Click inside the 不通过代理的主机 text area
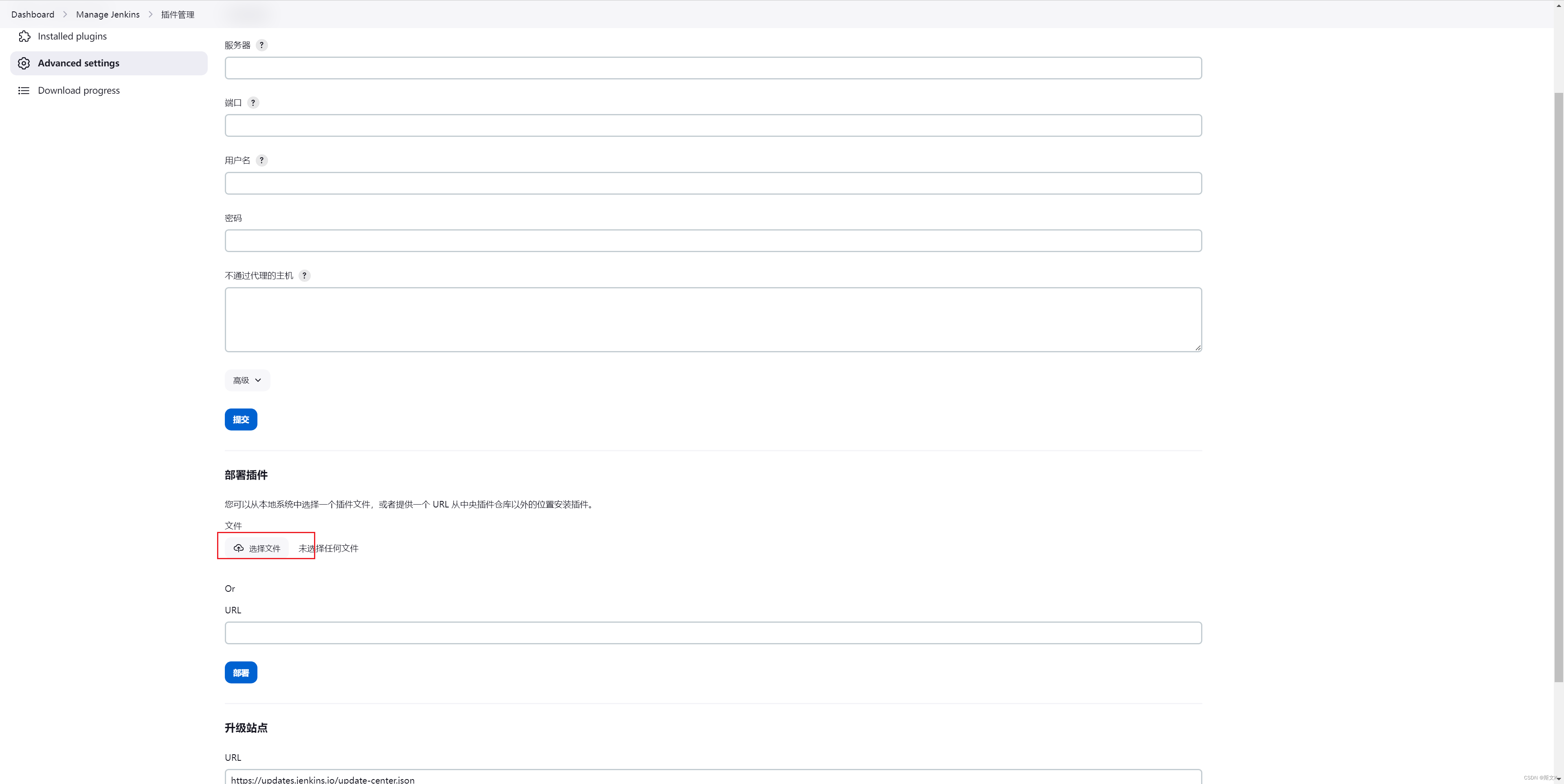1564x784 pixels. (x=714, y=319)
